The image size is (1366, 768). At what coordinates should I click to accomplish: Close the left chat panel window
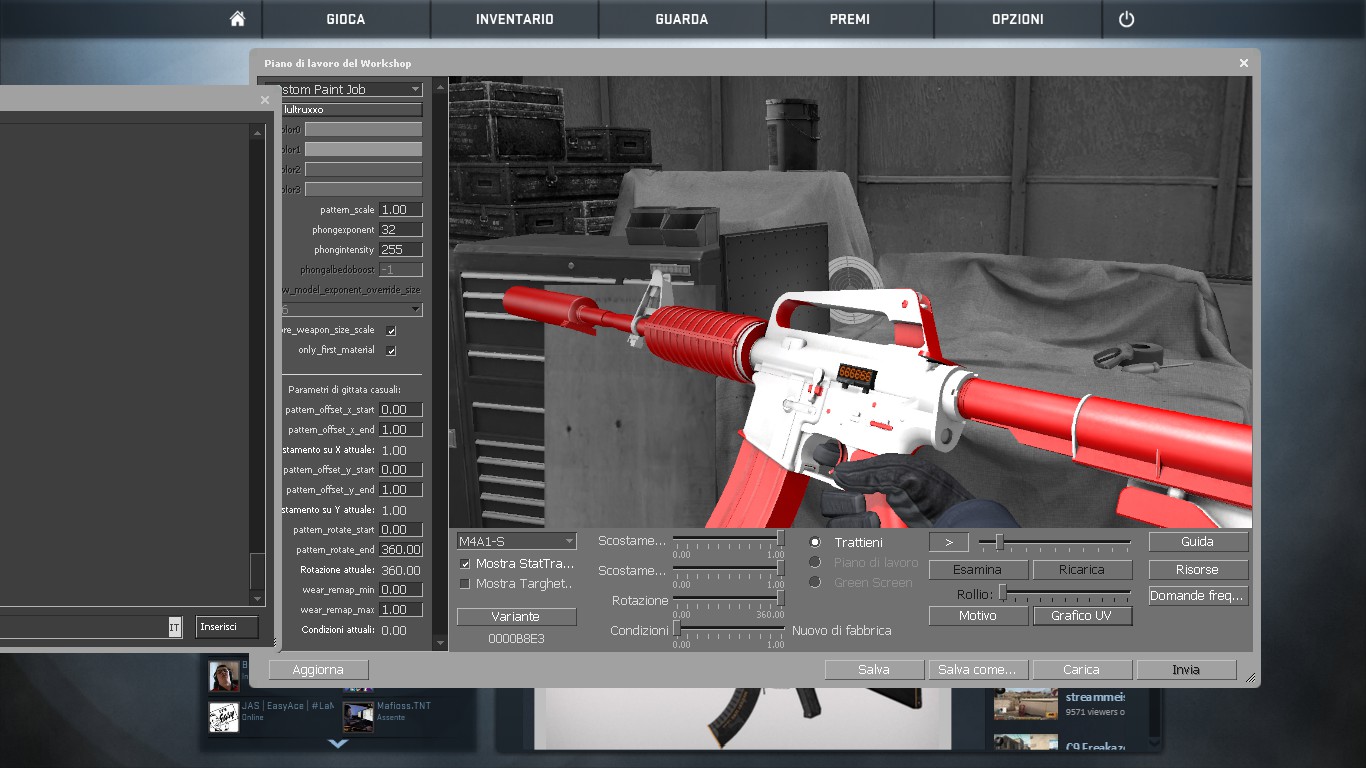coord(265,100)
